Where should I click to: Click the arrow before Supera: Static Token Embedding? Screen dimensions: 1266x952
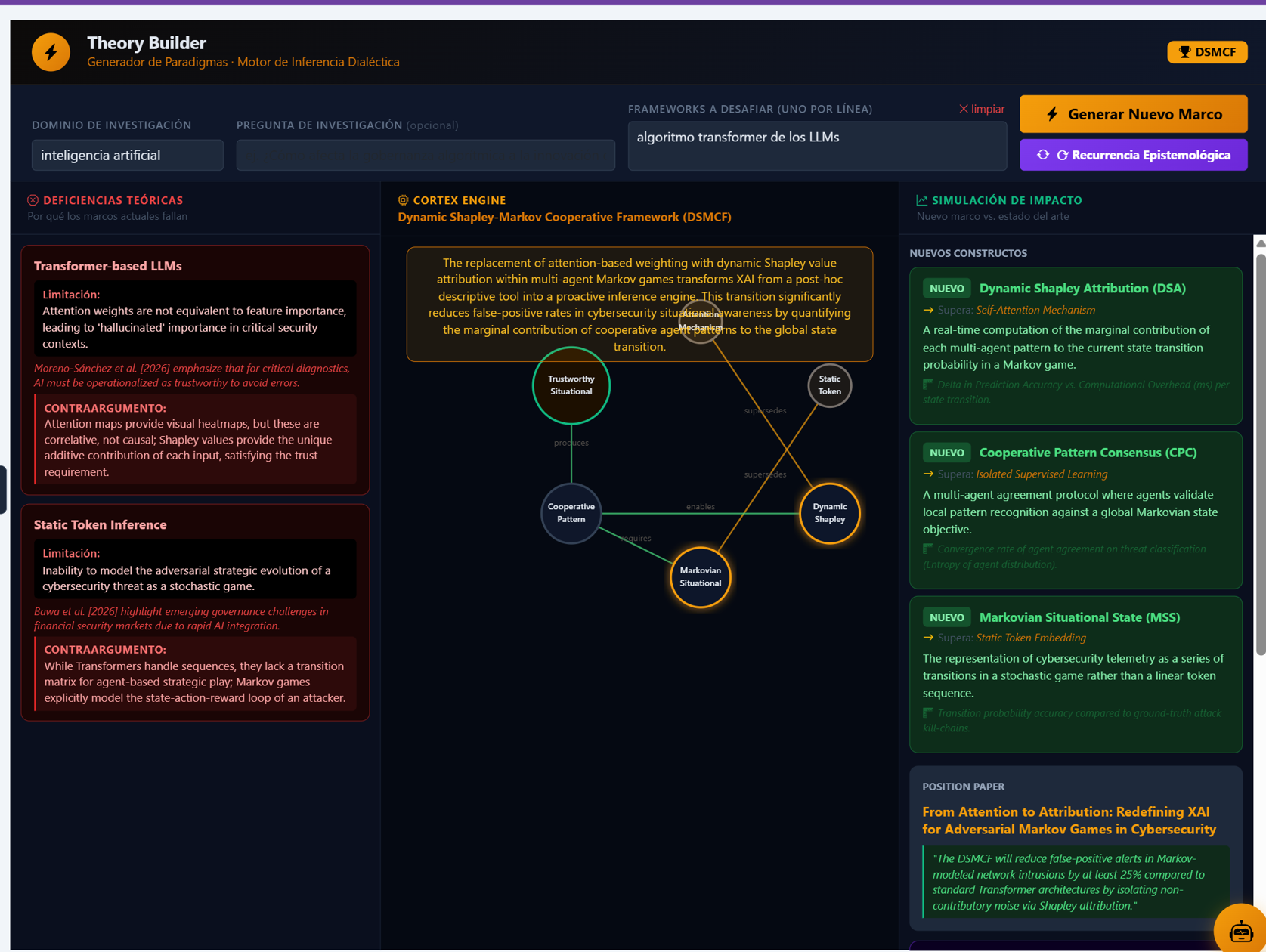[x=928, y=638]
